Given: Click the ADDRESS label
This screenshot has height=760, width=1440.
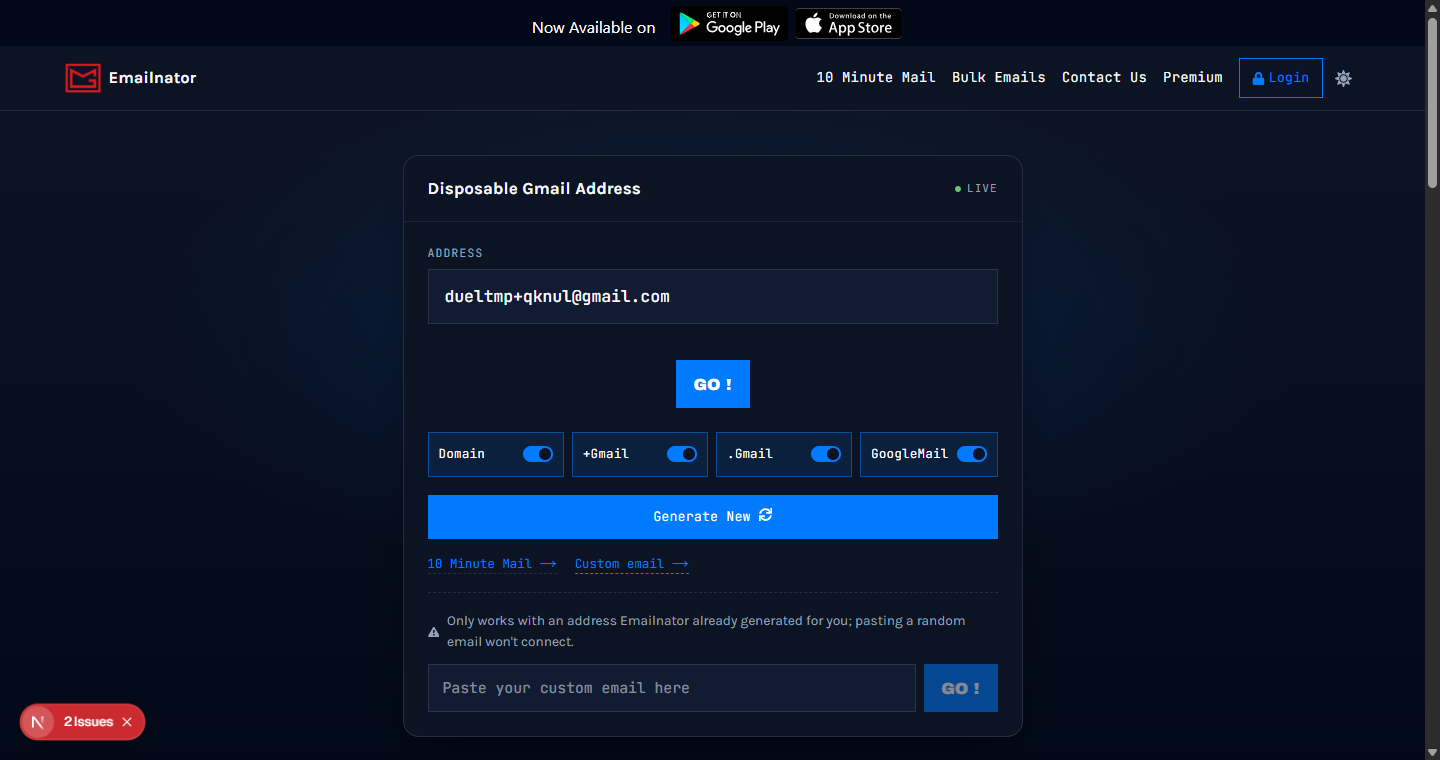Looking at the screenshot, I should [455, 253].
